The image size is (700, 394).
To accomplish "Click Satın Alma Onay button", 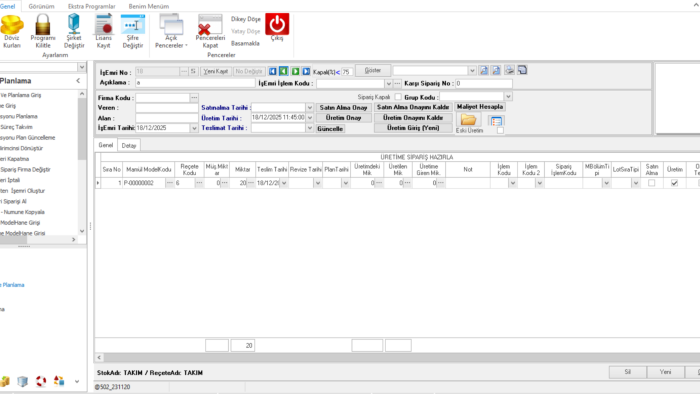I will [x=343, y=108].
